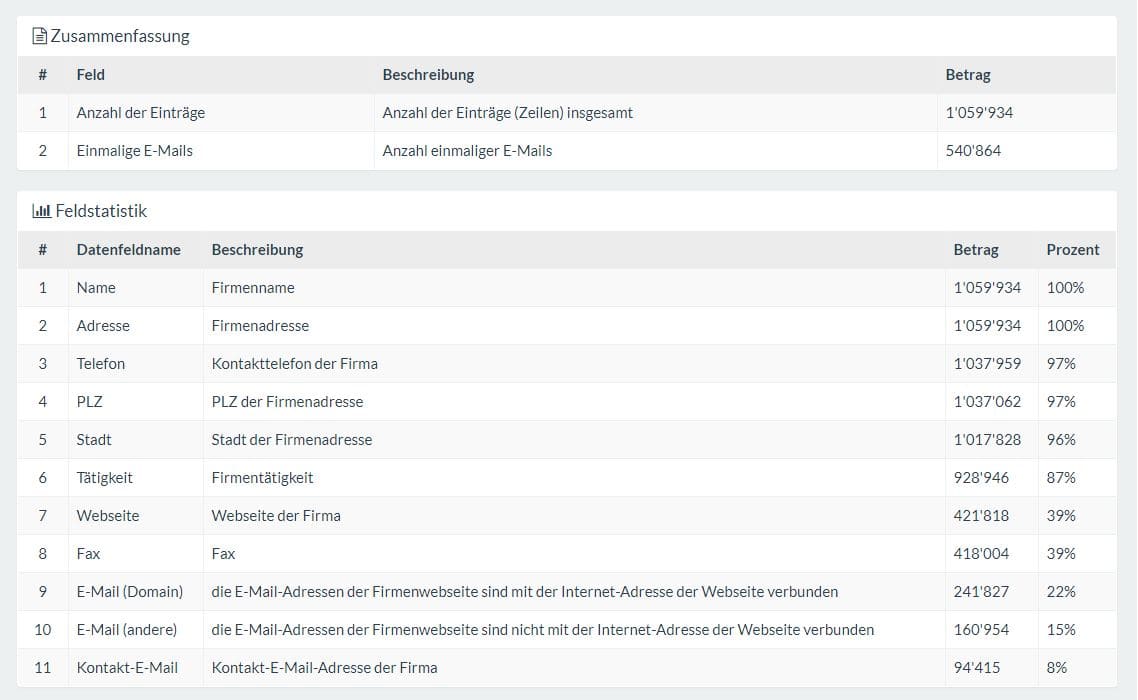Click the 540'864 amount value
Image resolution: width=1138 pixels, height=700 pixels.
pos(973,151)
